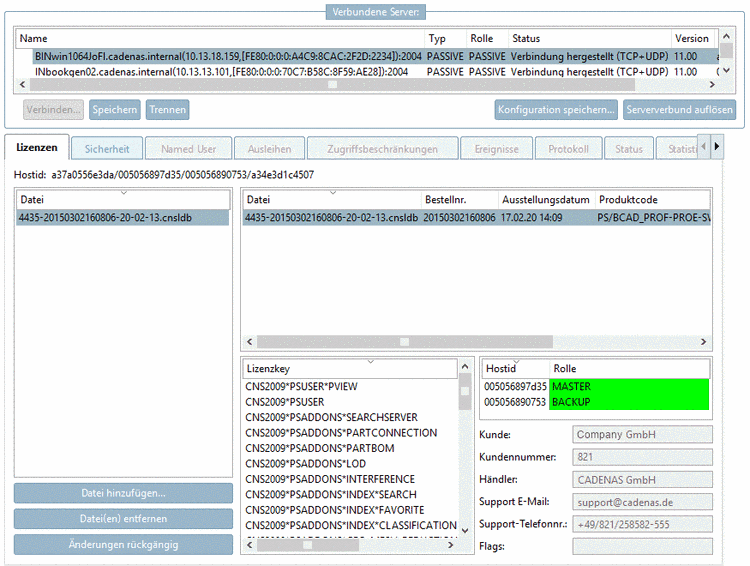
Task: Select CNS2009*PSADDONS*LOD key
Action: [350, 464]
